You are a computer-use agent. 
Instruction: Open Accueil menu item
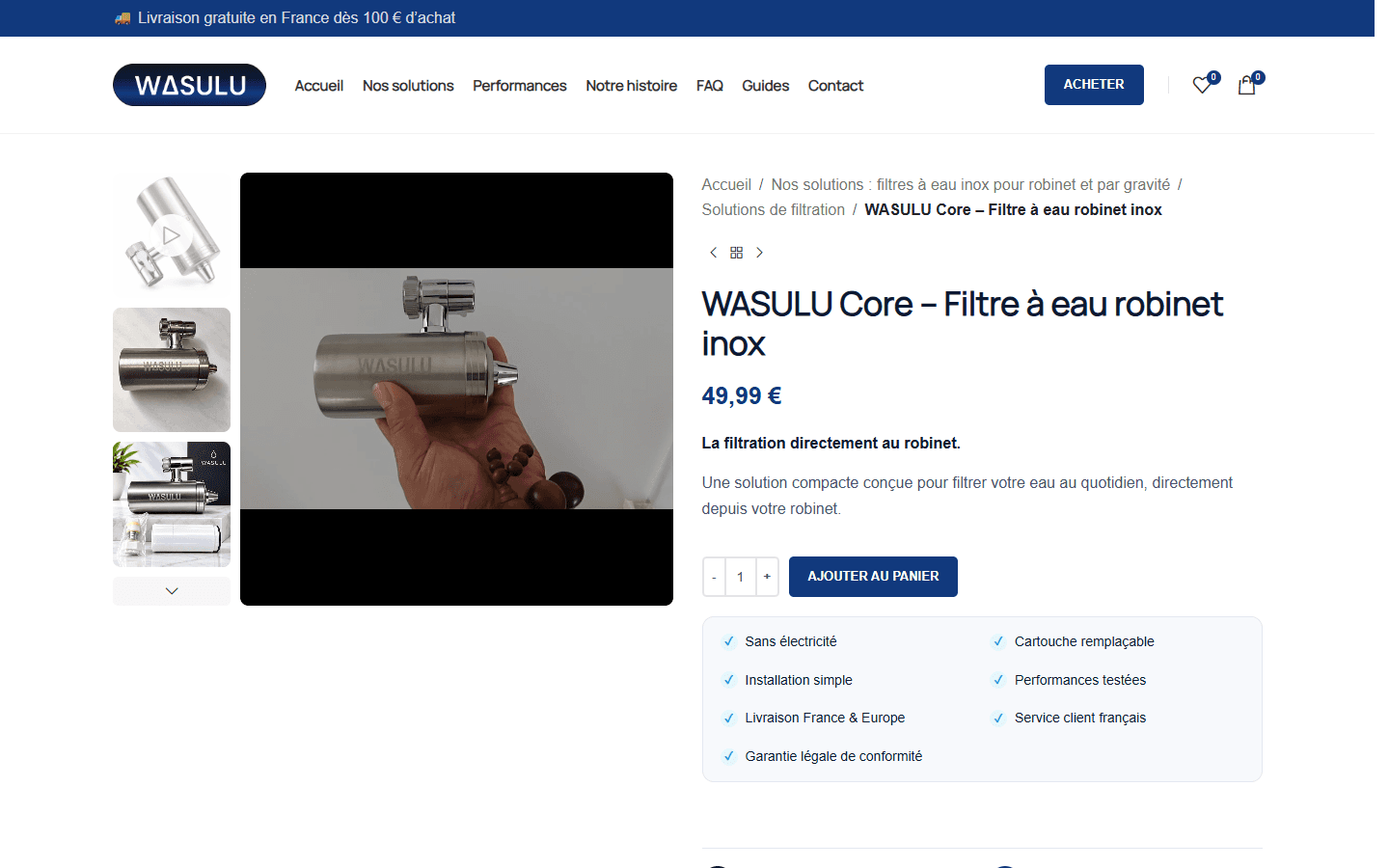point(319,86)
